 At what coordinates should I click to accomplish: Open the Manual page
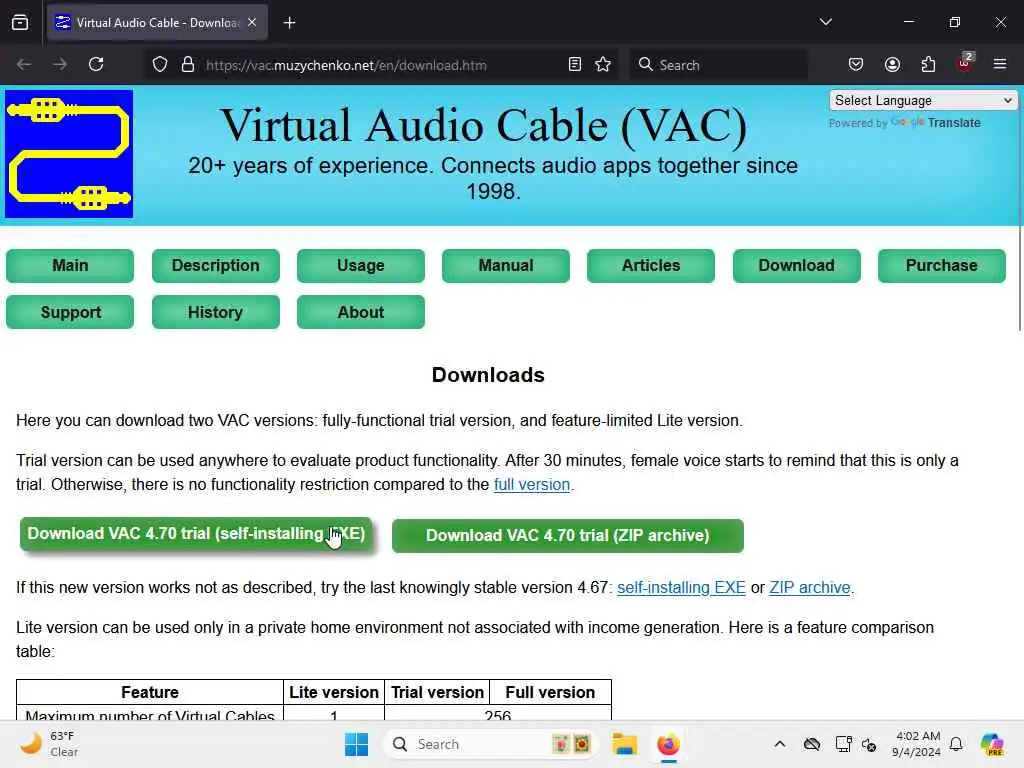(x=505, y=266)
